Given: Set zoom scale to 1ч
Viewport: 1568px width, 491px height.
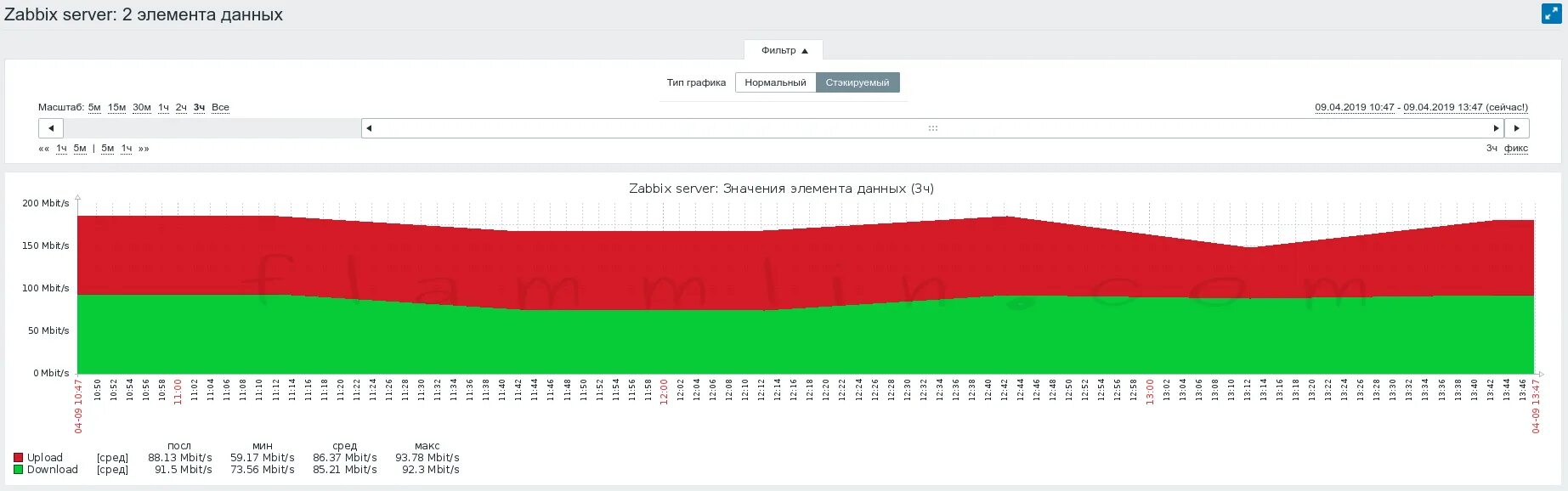Looking at the screenshot, I should point(163,107).
